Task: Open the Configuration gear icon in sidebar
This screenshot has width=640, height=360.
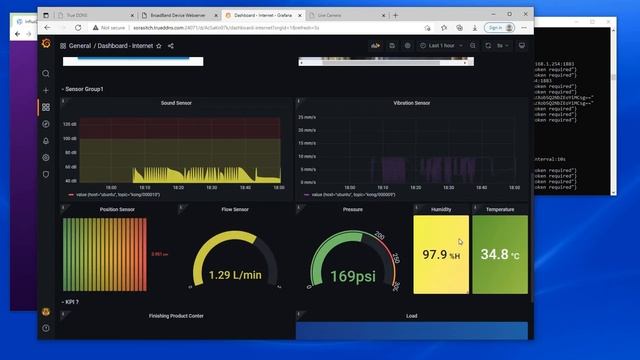Action: [46, 157]
